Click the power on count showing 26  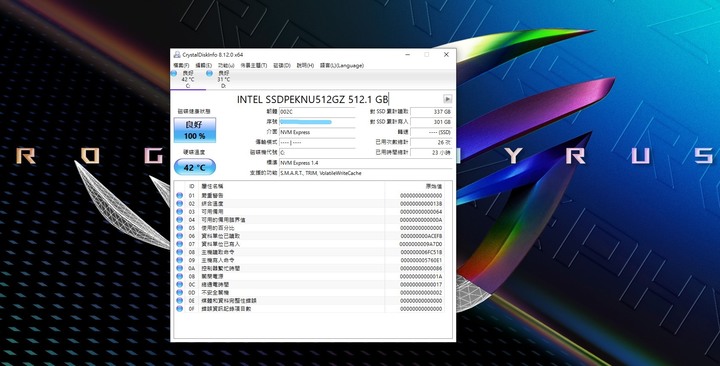point(431,142)
